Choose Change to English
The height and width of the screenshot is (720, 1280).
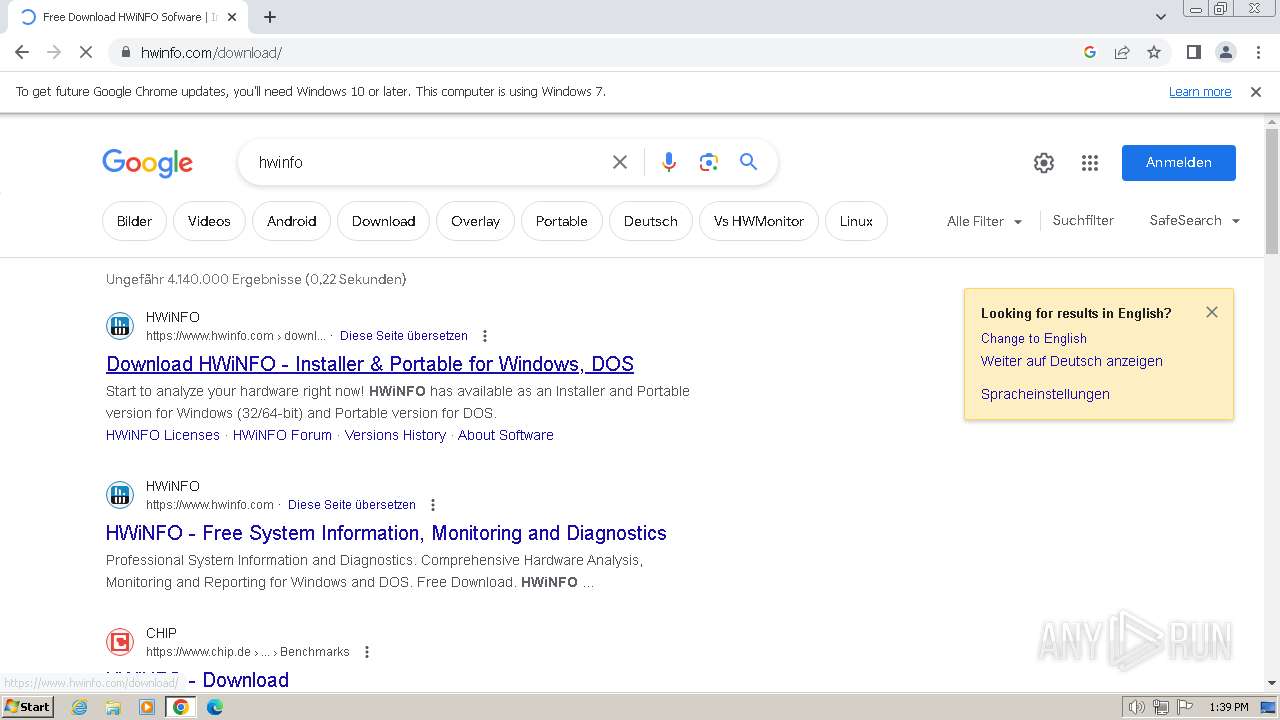pos(1033,338)
